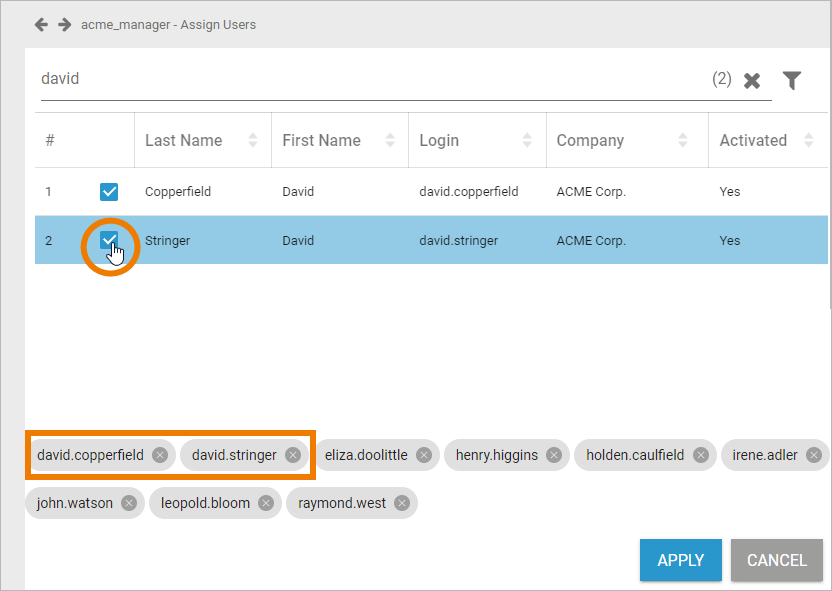Click the CANCEL button

pyautogui.click(x=777, y=560)
